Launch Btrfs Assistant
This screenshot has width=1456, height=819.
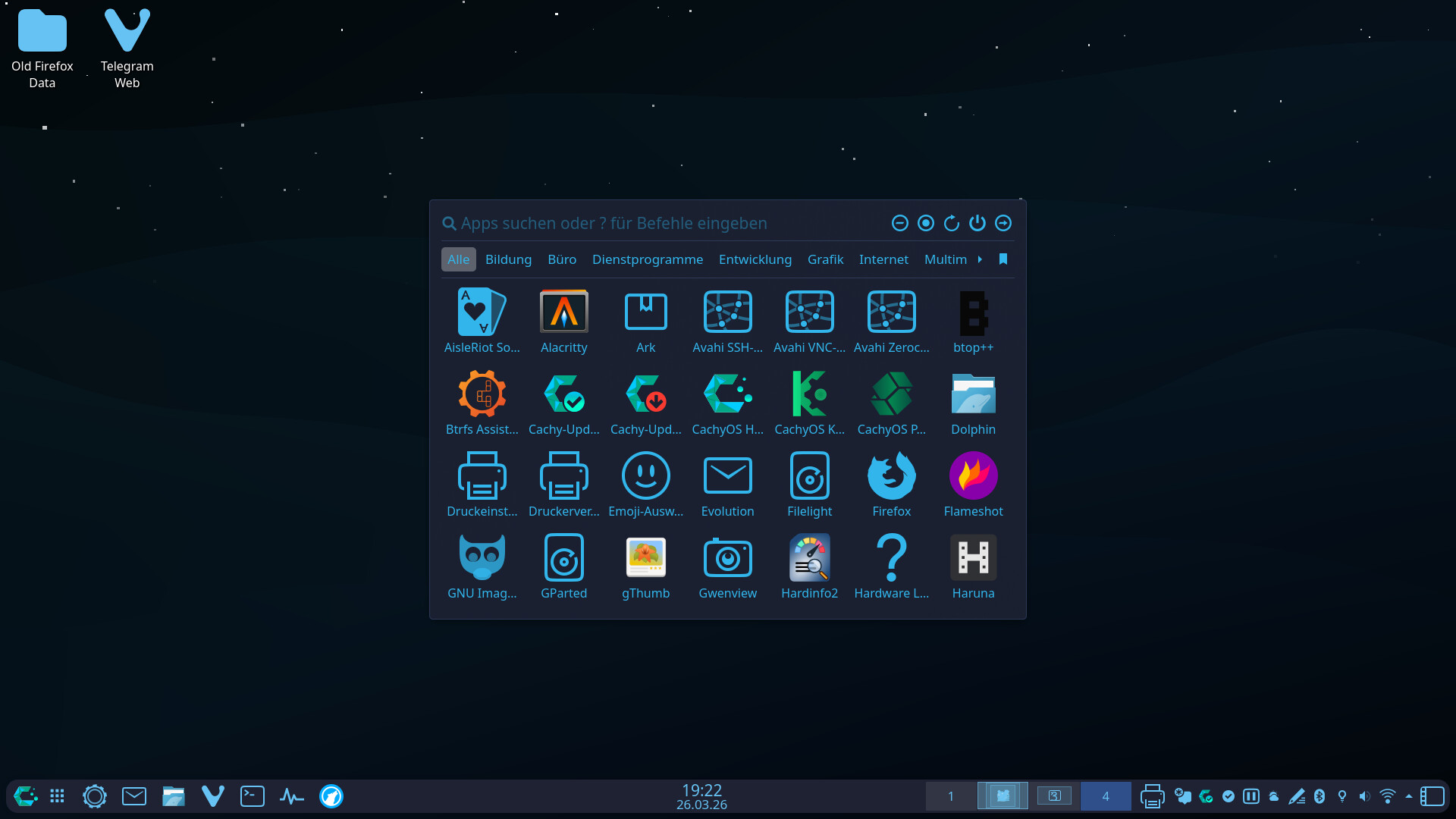[482, 403]
